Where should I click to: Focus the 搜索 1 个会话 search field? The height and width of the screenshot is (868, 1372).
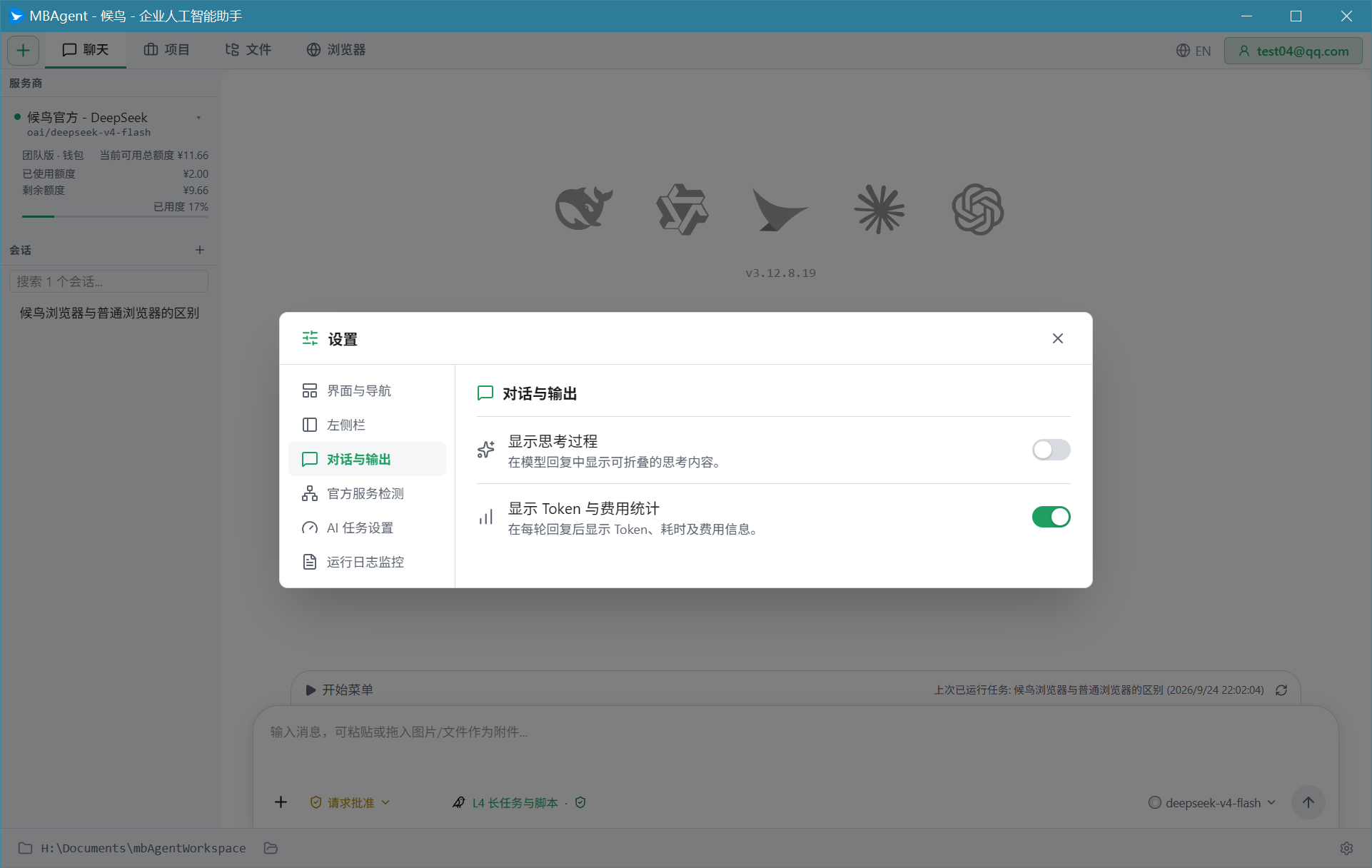pyautogui.click(x=109, y=281)
